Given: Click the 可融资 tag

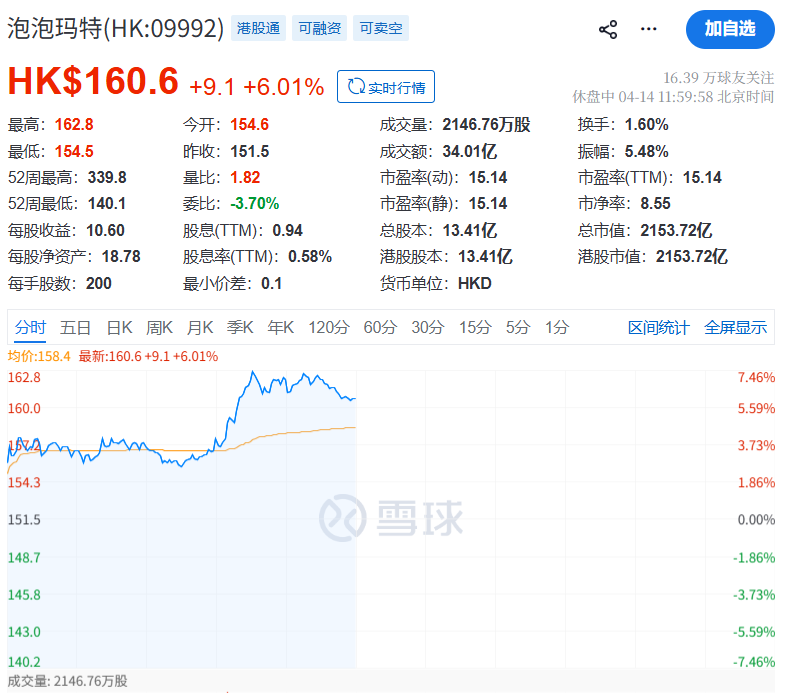Looking at the screenshot, I should point(320,28).
